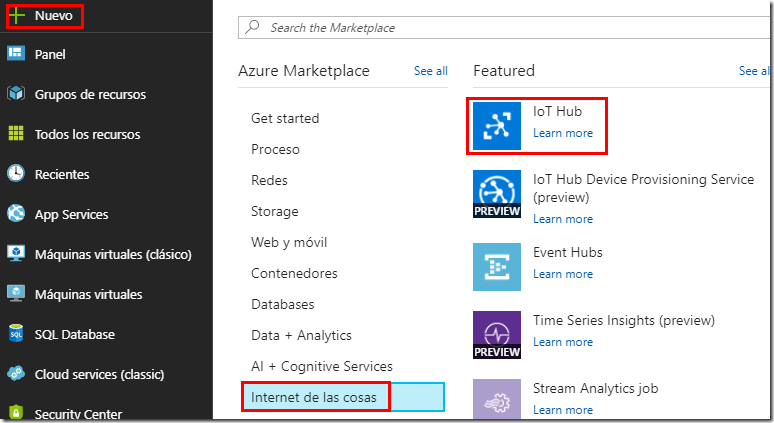Select Get started category

pos(285,118)
